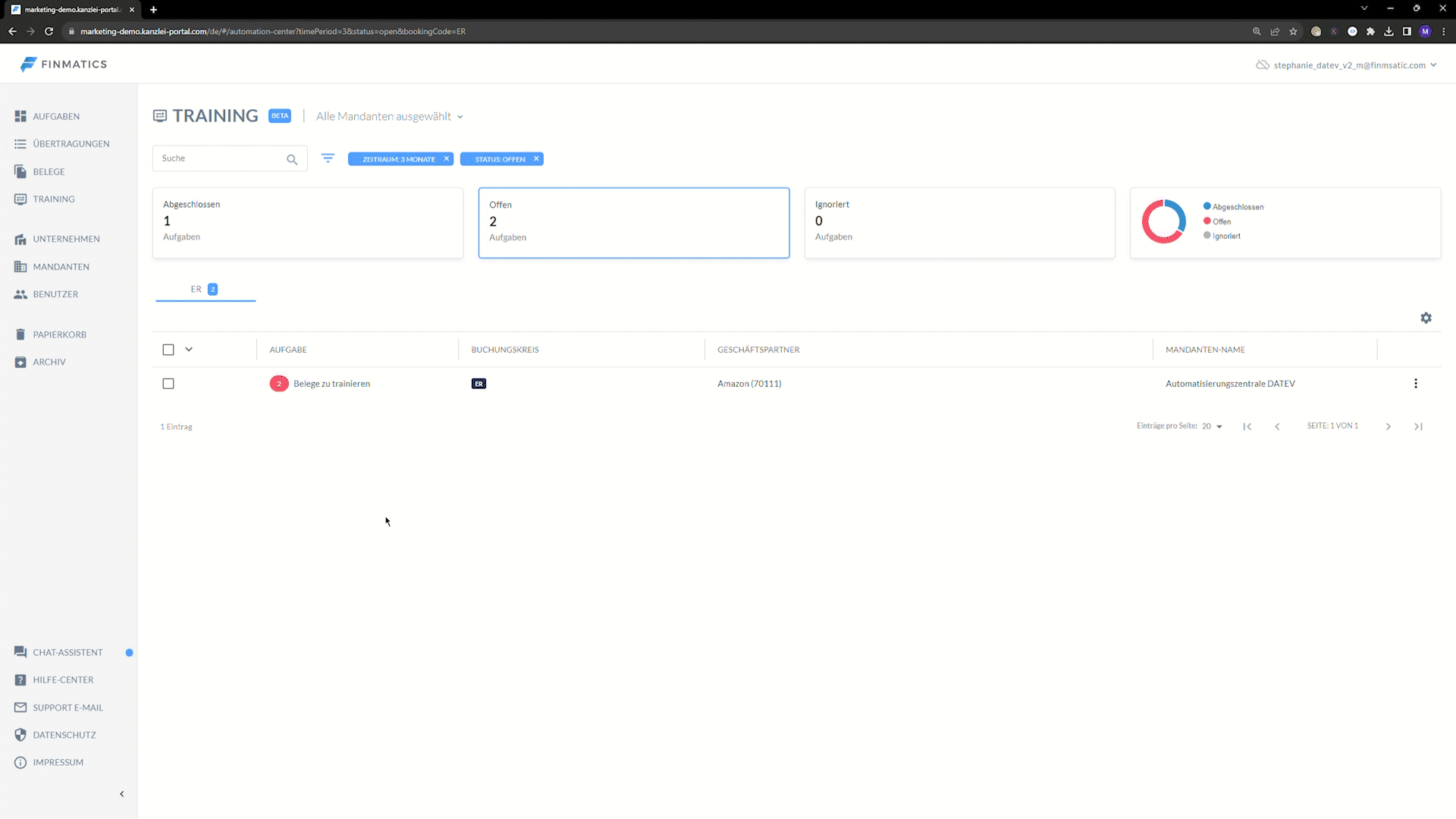Select the Ignoriert summary card

pos(959,223)
